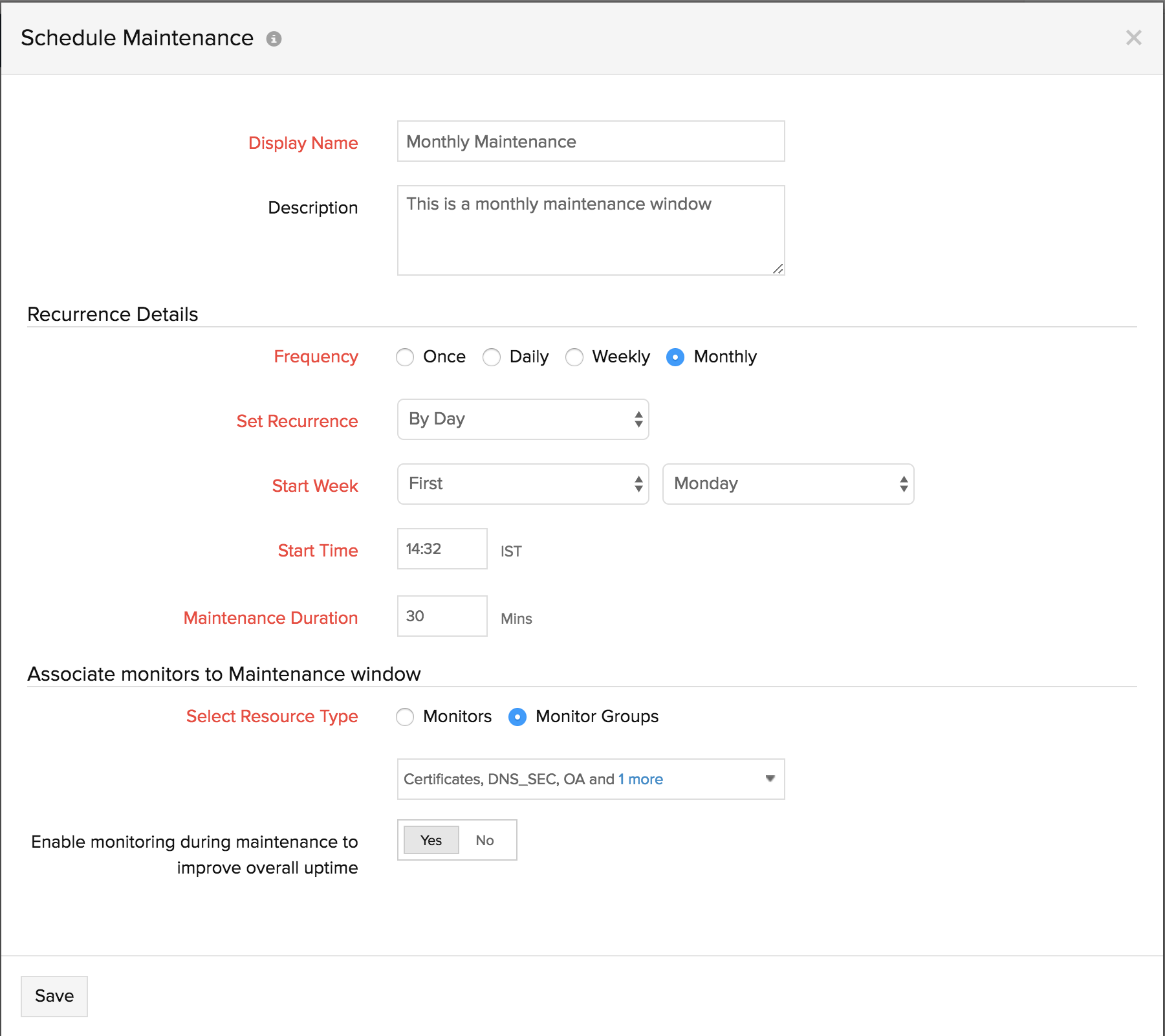Pick the Weekly frequency option
This screenshot has width=1165, height=1036.
(x=574, y=357)
